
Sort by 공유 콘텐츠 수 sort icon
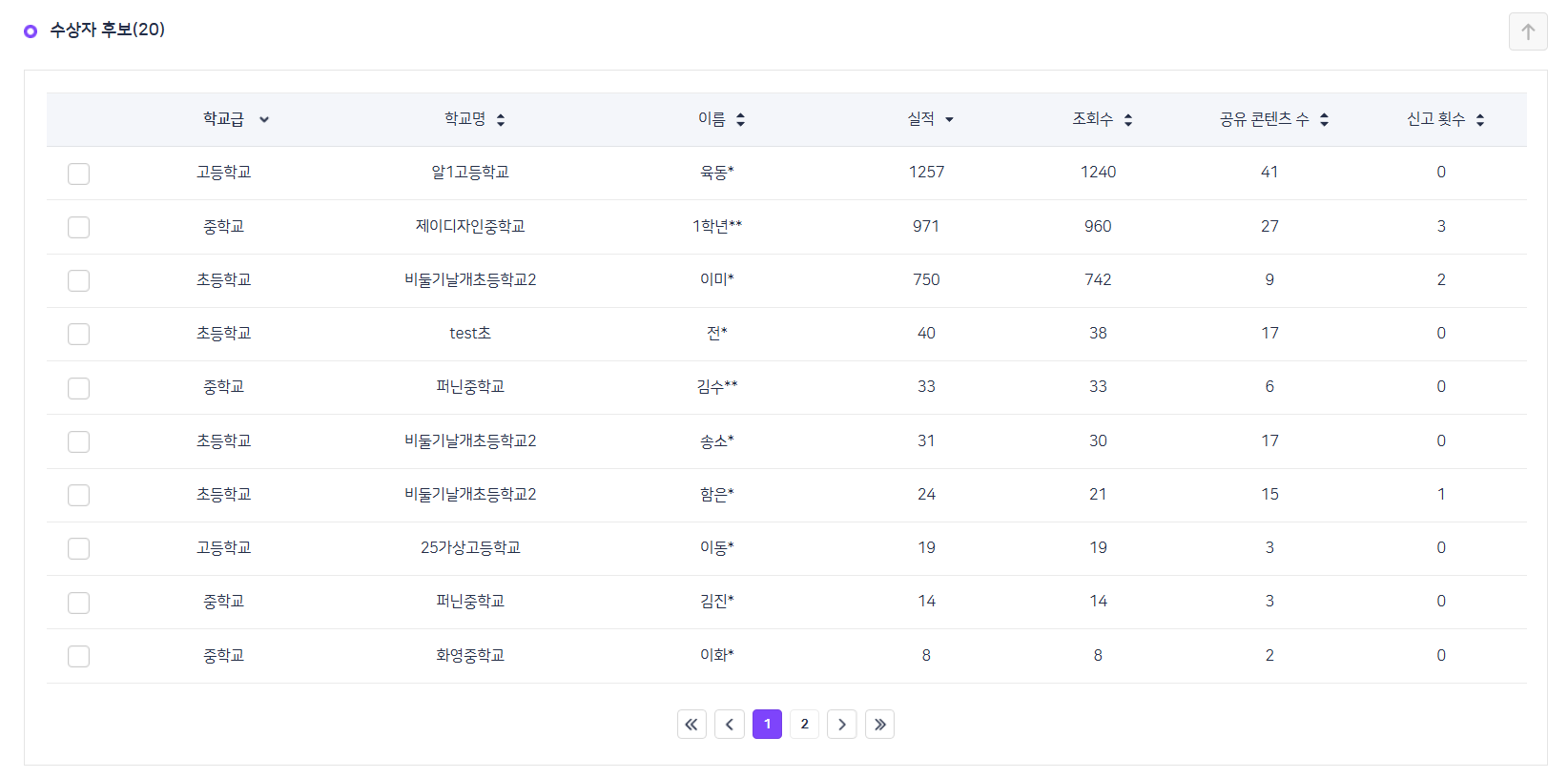pyautogui.click(x=1324, y=120)
